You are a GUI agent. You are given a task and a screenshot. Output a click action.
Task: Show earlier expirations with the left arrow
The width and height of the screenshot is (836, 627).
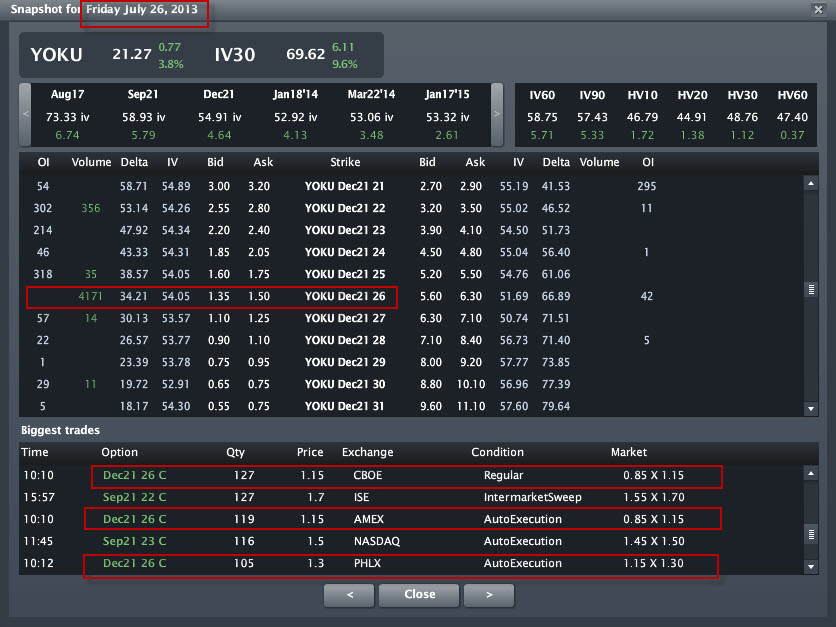[25, 114]
